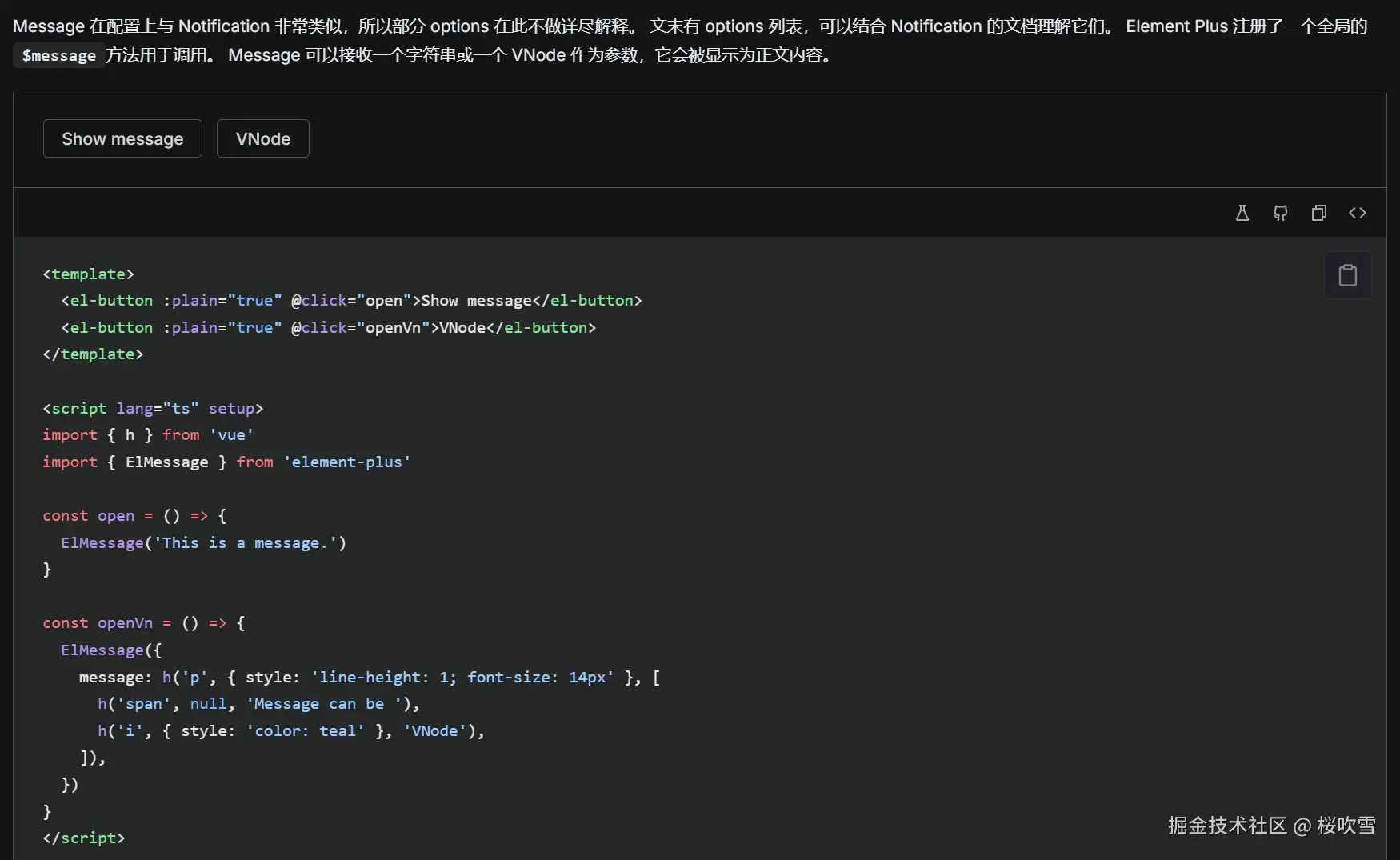Click the h('span', null, 'Message can be ') line
Screen dimensions: 1400x860
coord(258,703)
